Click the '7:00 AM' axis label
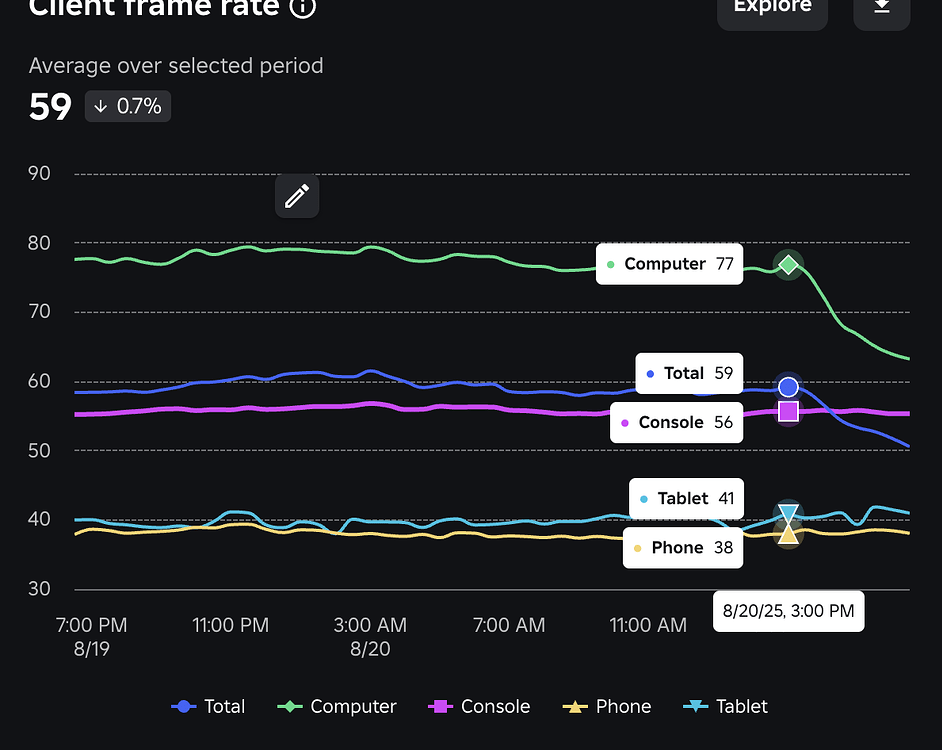Screen dimensions: 942x750 click(509, 625)
